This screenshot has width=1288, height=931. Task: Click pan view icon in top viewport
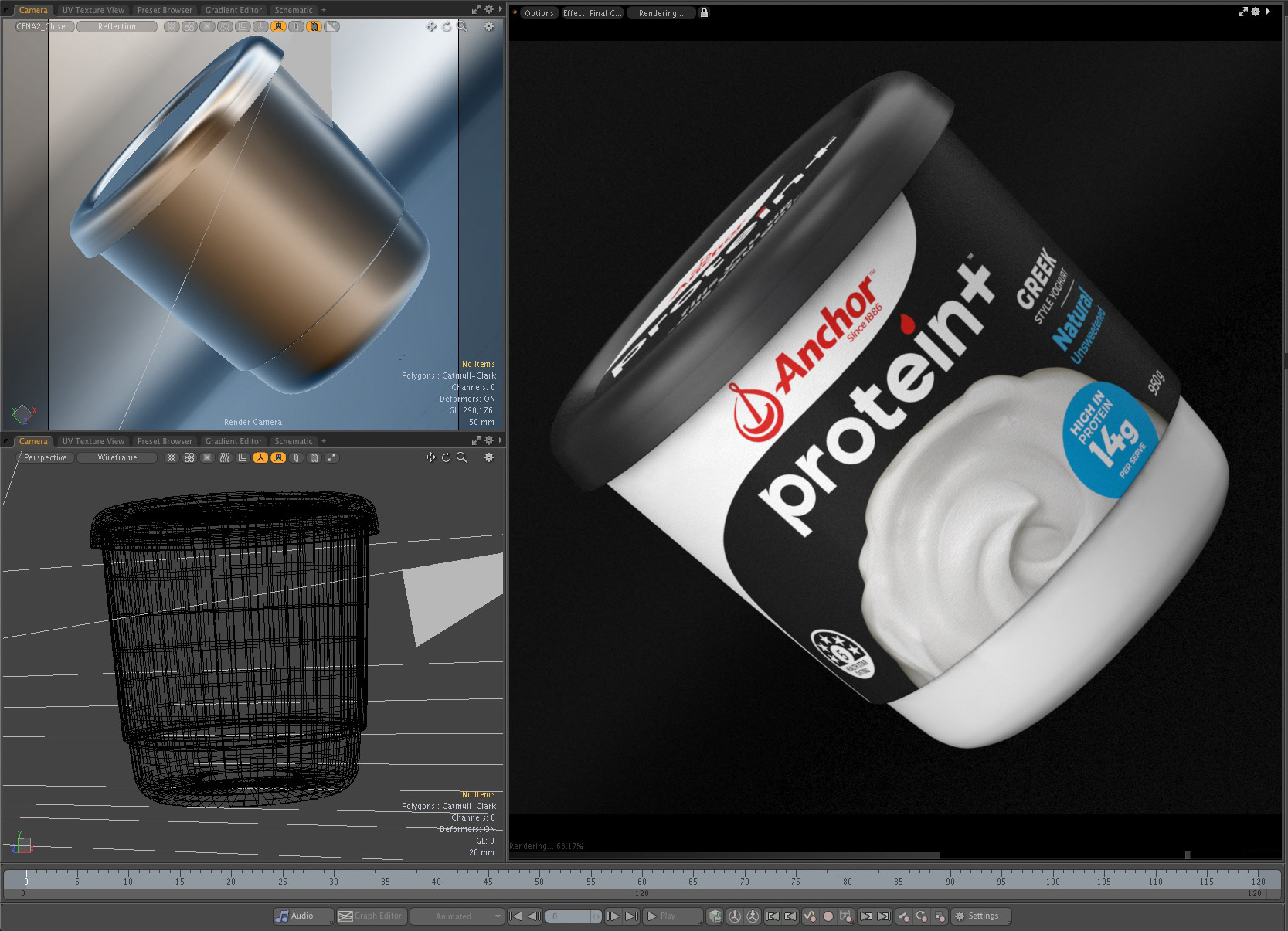click(431, 26)
